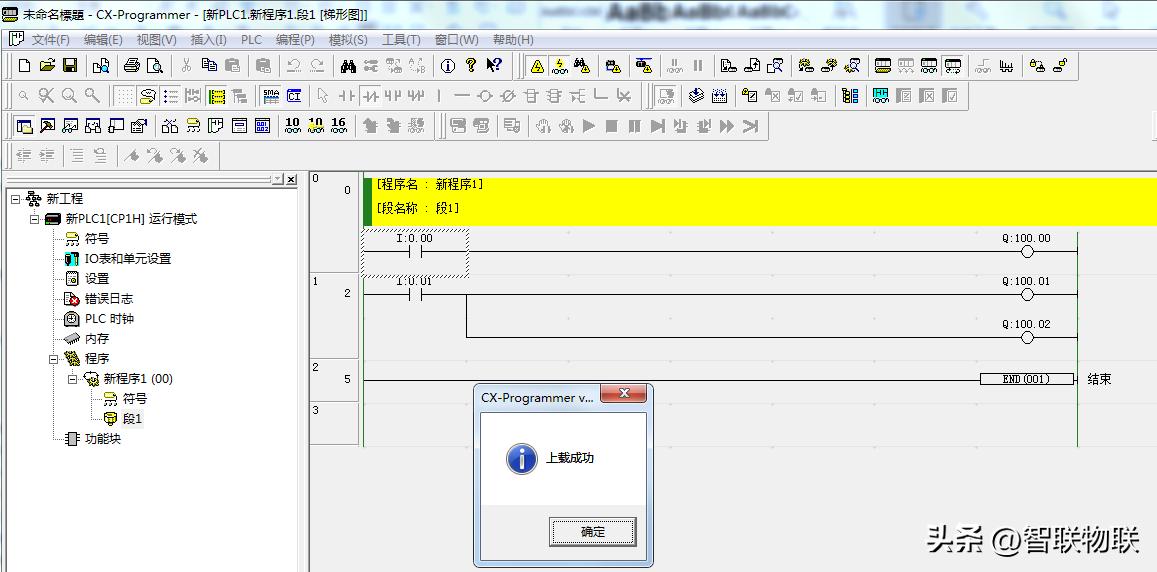Click the Print icon
1157x572 pixels.
click(x=131, y=66)
